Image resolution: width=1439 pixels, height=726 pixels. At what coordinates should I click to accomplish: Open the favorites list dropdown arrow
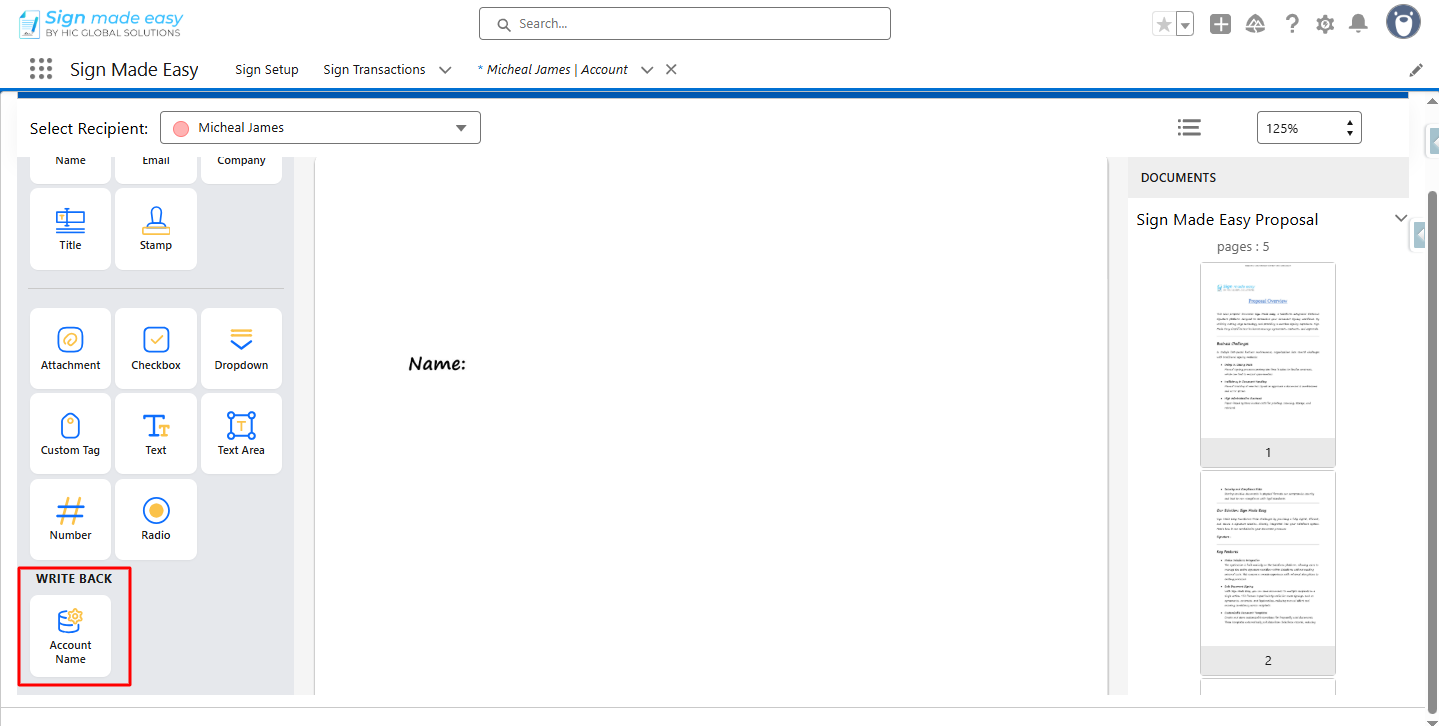1185,24
